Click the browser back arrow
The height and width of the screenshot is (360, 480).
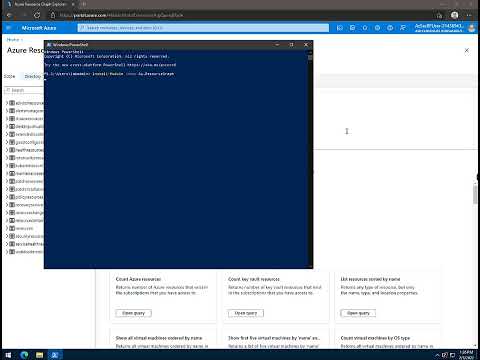pyautogui.click(x=9, y=15)
